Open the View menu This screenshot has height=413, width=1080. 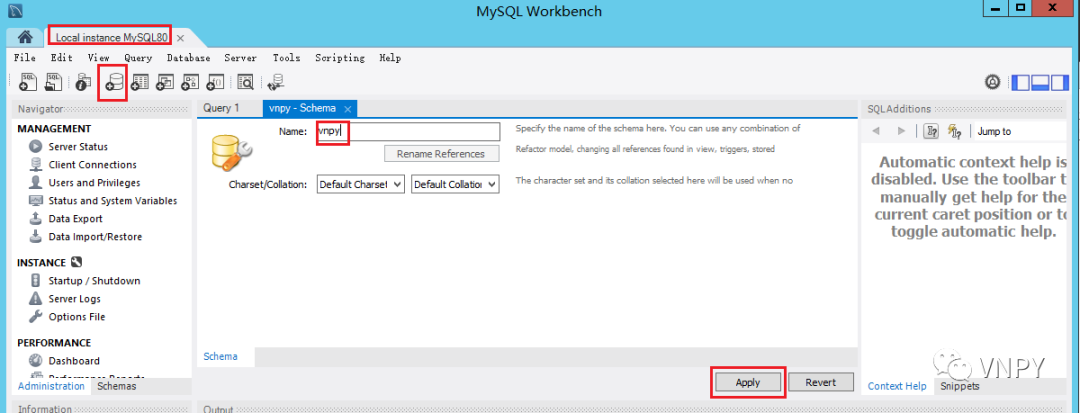coord(98,58)
